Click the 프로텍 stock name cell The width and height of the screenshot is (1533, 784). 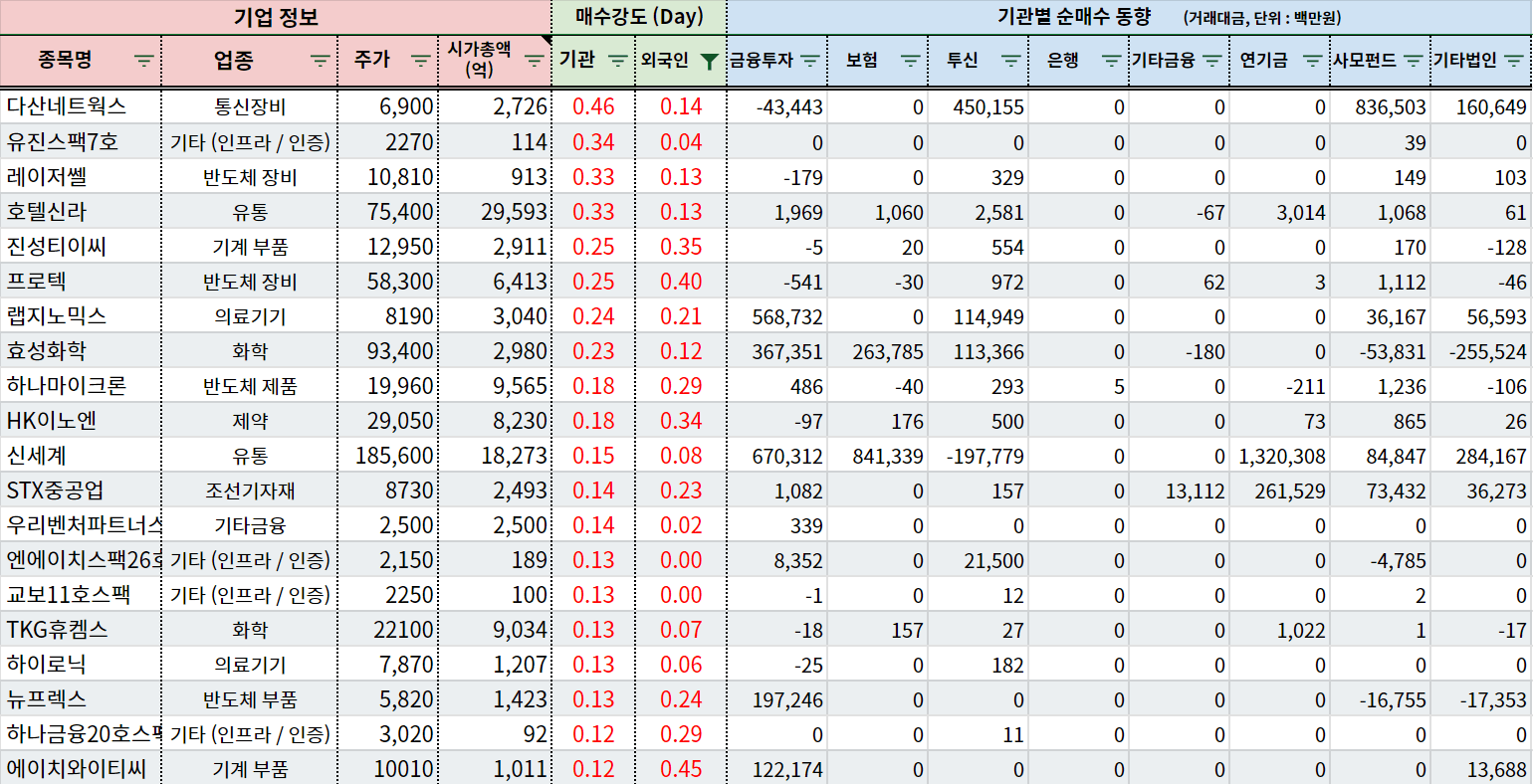[x=80, y=281]
